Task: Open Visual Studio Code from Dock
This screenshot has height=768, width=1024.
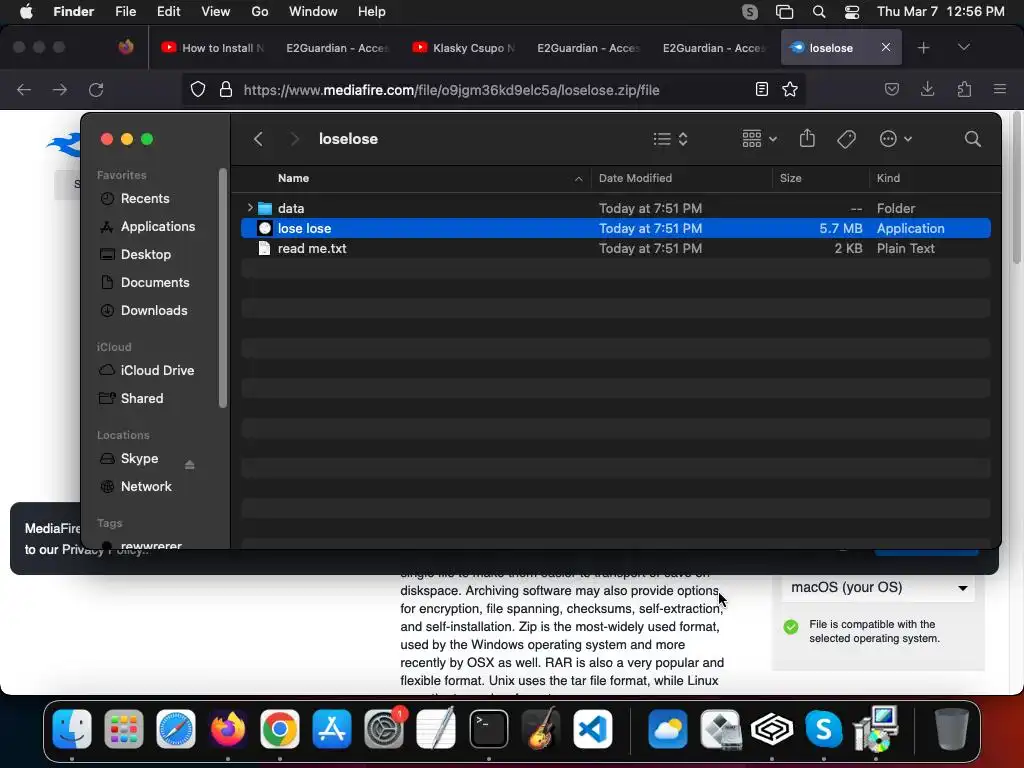Action: (x=593, y=729)
